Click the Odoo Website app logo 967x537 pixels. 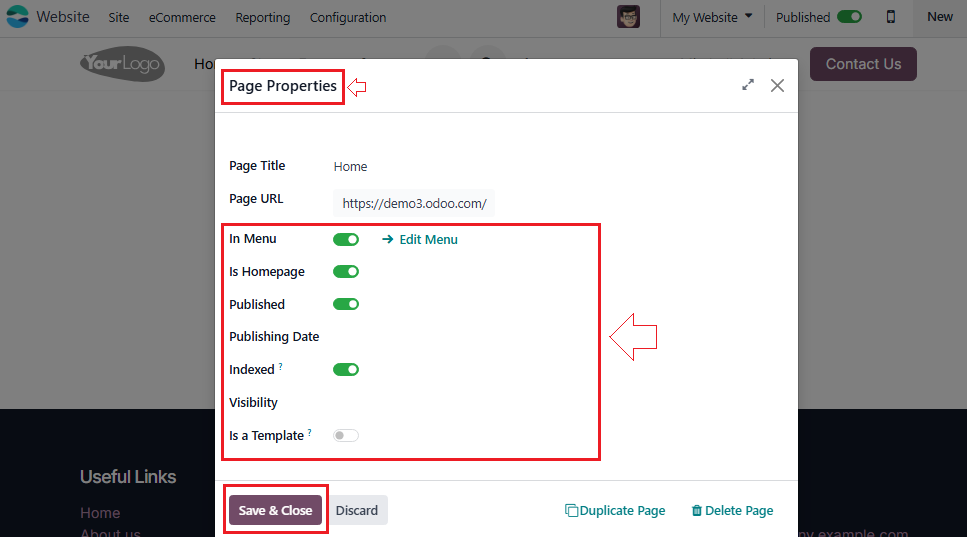(x=17, y=17)
